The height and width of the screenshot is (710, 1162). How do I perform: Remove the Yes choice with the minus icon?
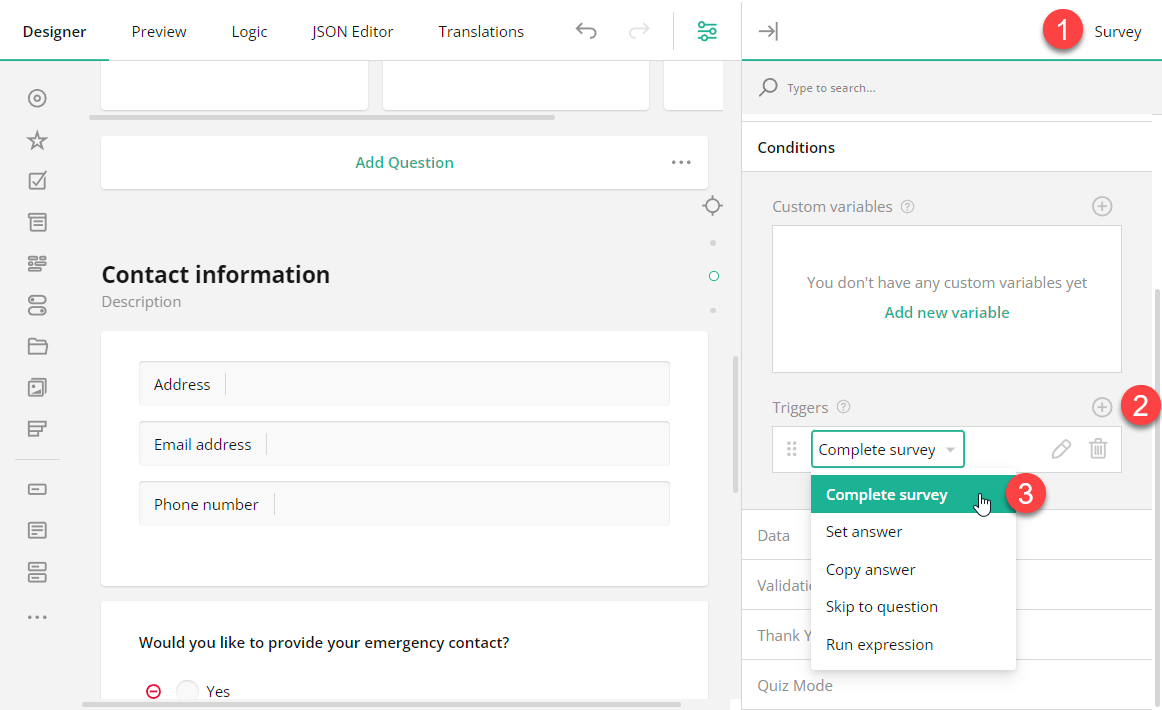[x=152, y=691]
